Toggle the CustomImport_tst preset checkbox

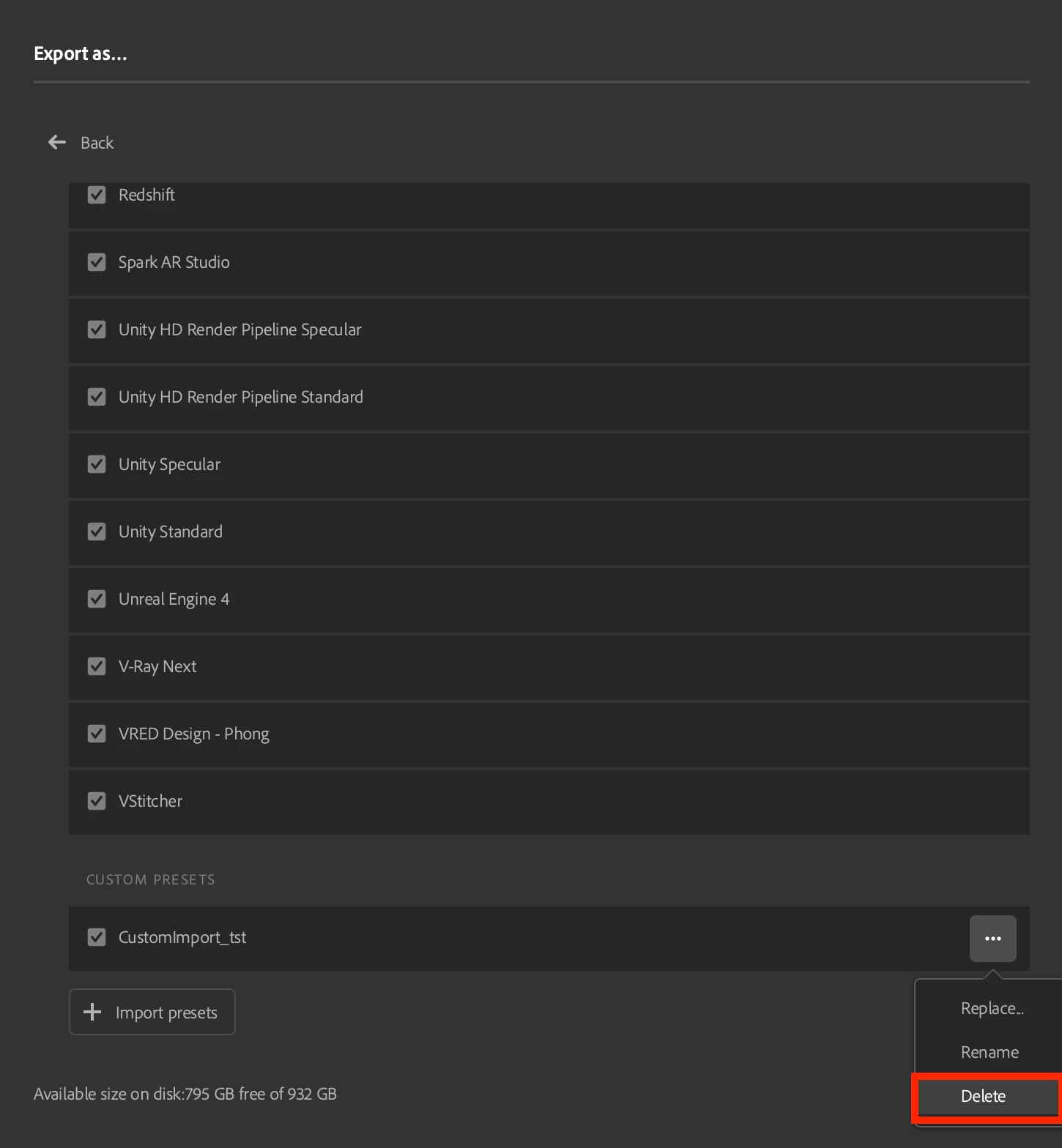click(97, 937)
